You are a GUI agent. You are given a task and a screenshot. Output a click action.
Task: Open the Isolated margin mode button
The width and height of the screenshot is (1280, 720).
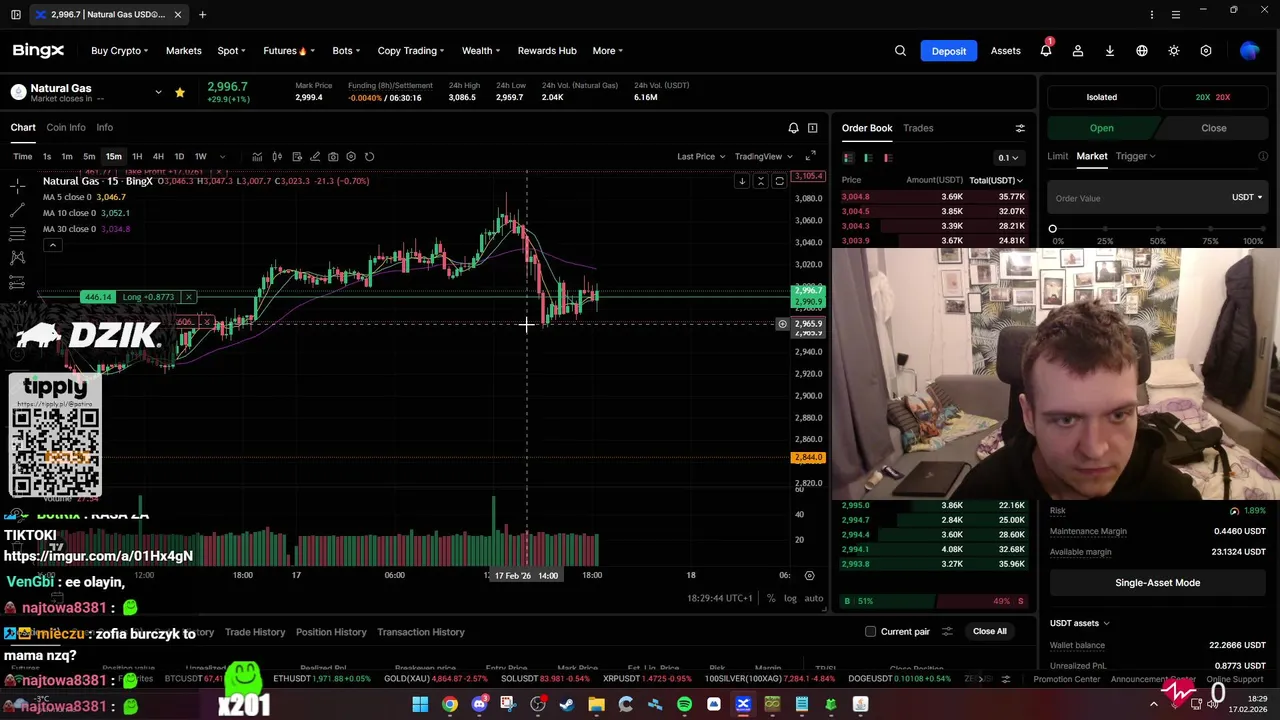(x=1101, y=97)
